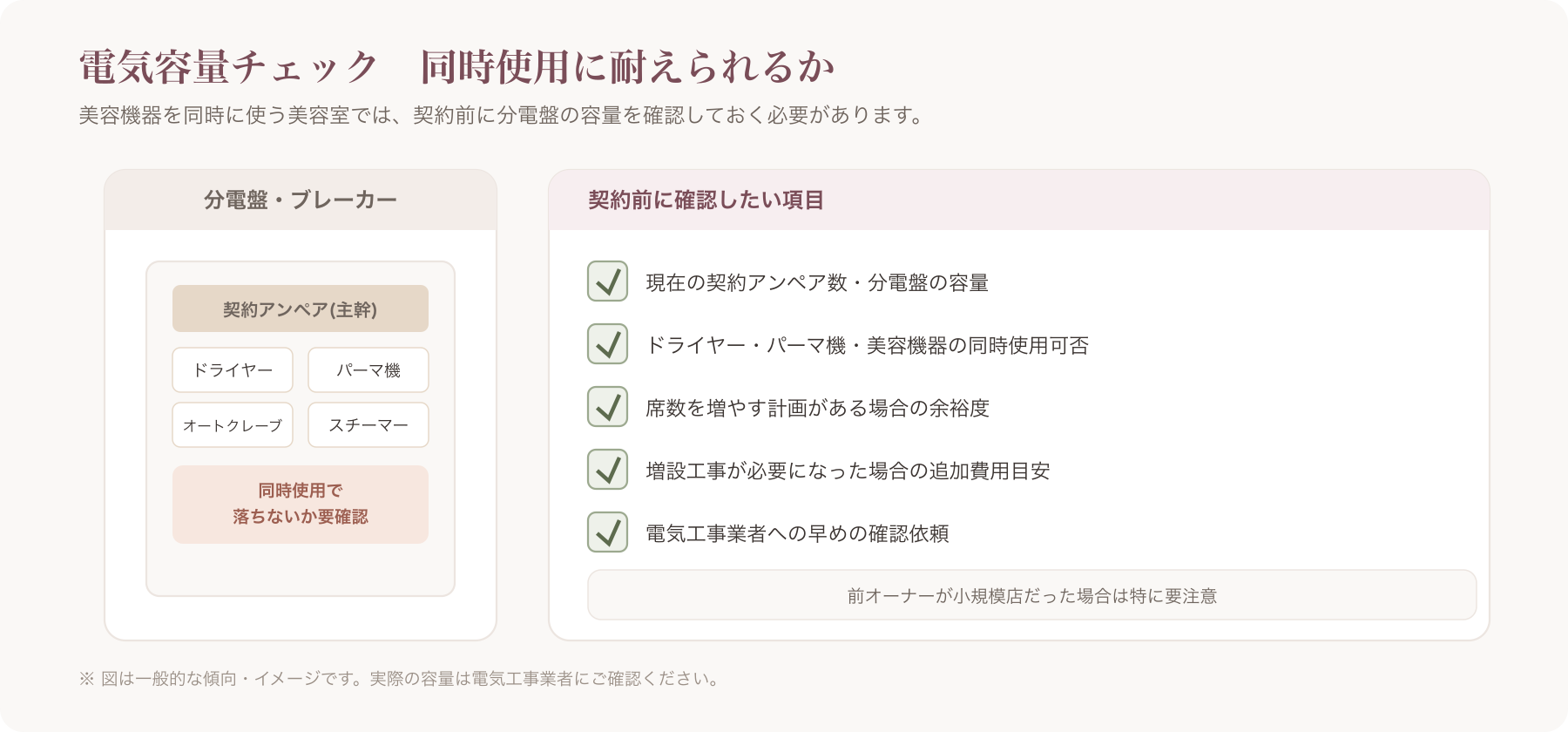Uncheck 増設工事 追加費用目安 checkbox
Viewport: 1568px width, 732px height.
[608, 470]
